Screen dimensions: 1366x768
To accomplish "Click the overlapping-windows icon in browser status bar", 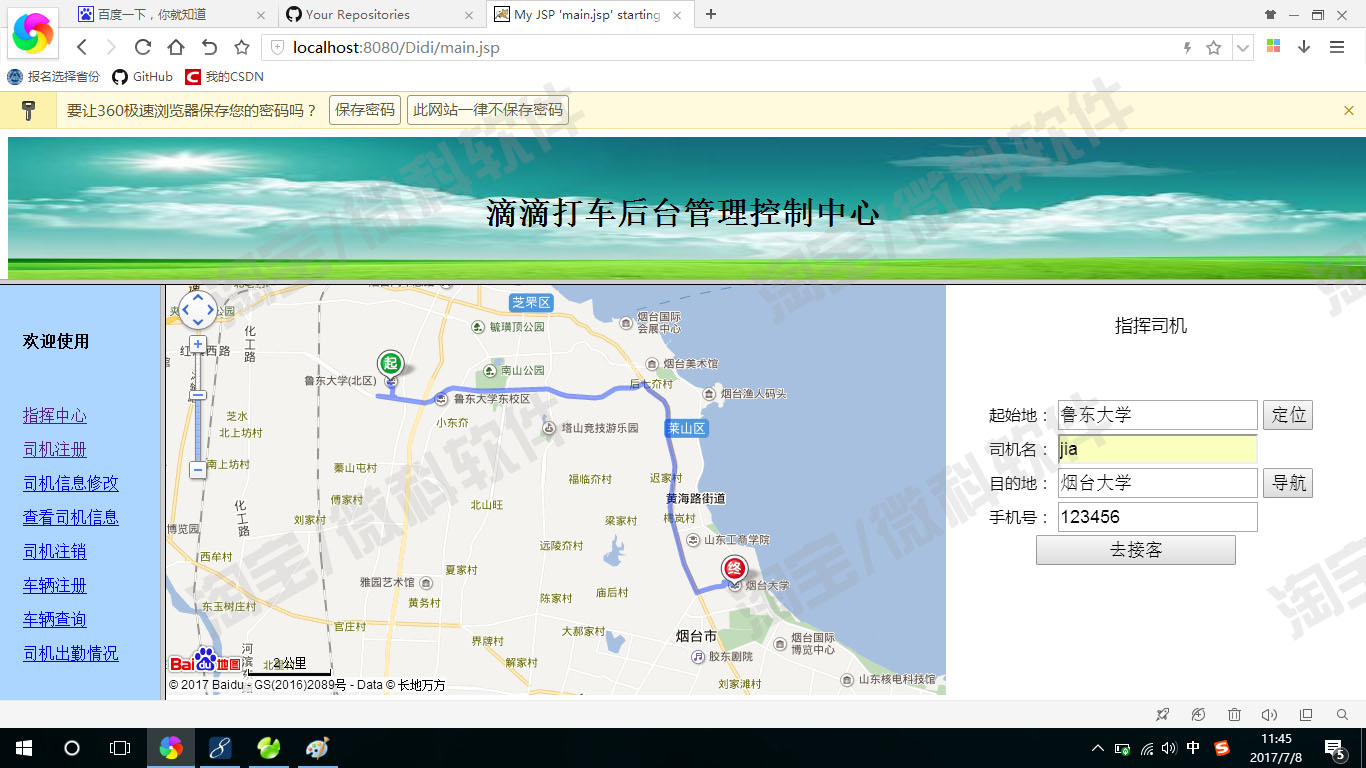I will (1306, 715).
